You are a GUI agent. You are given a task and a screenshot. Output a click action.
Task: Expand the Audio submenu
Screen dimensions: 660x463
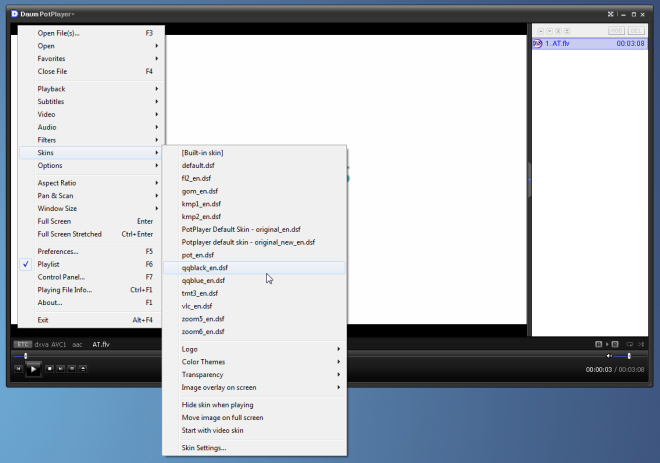coord(91,127)
